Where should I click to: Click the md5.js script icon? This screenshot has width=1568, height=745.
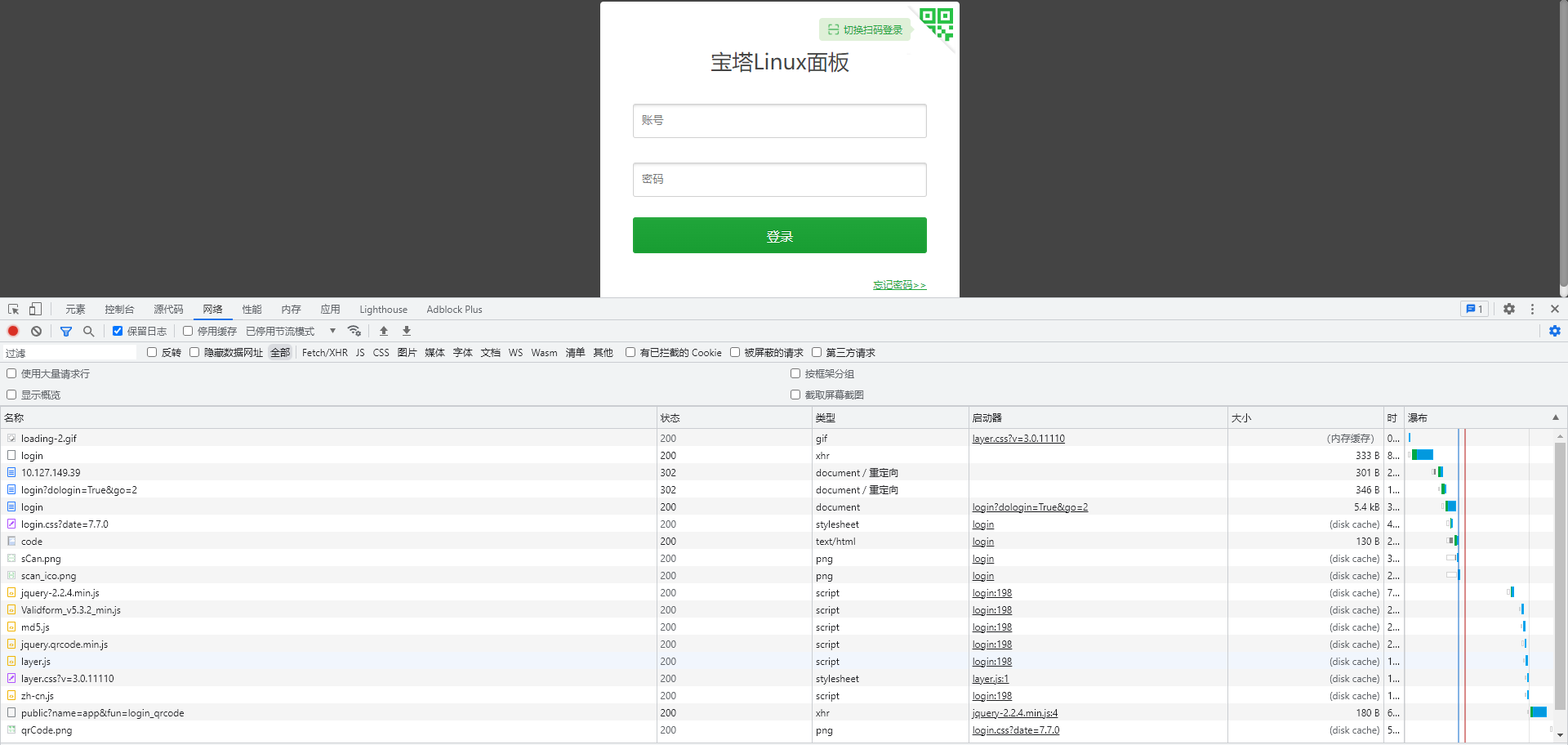11,627
